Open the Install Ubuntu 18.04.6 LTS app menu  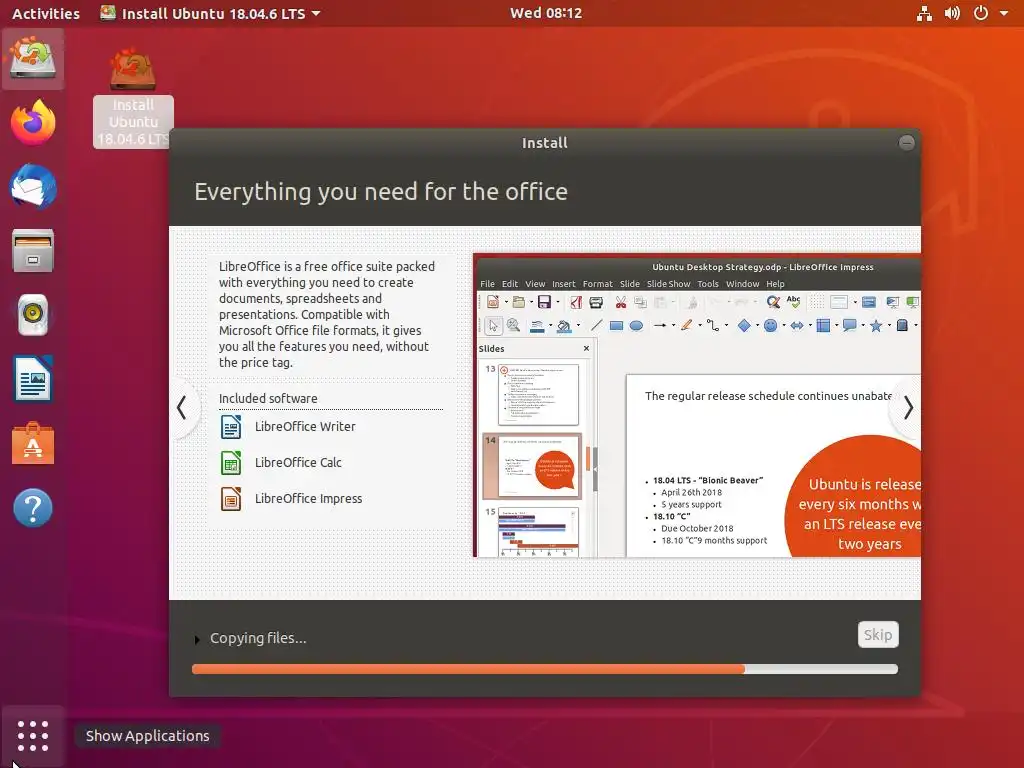click(x=210, y=13)
